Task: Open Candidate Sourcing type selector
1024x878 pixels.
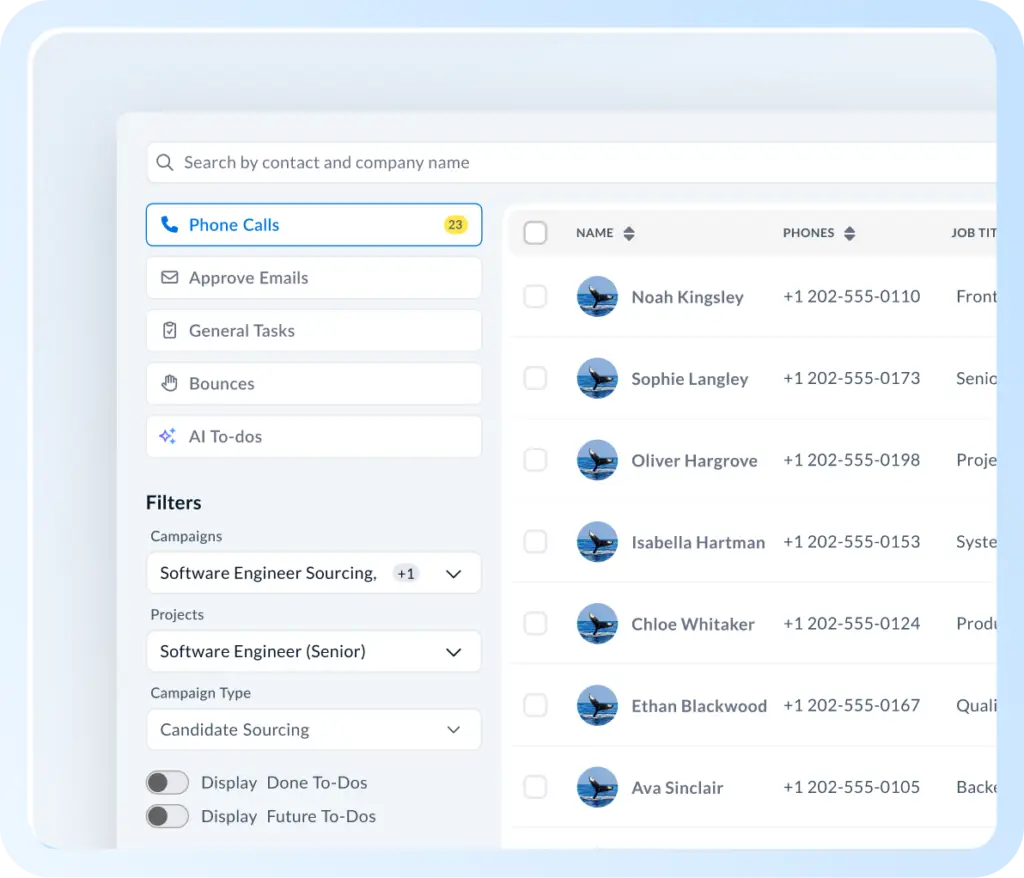Action: [x=314, y=730]
